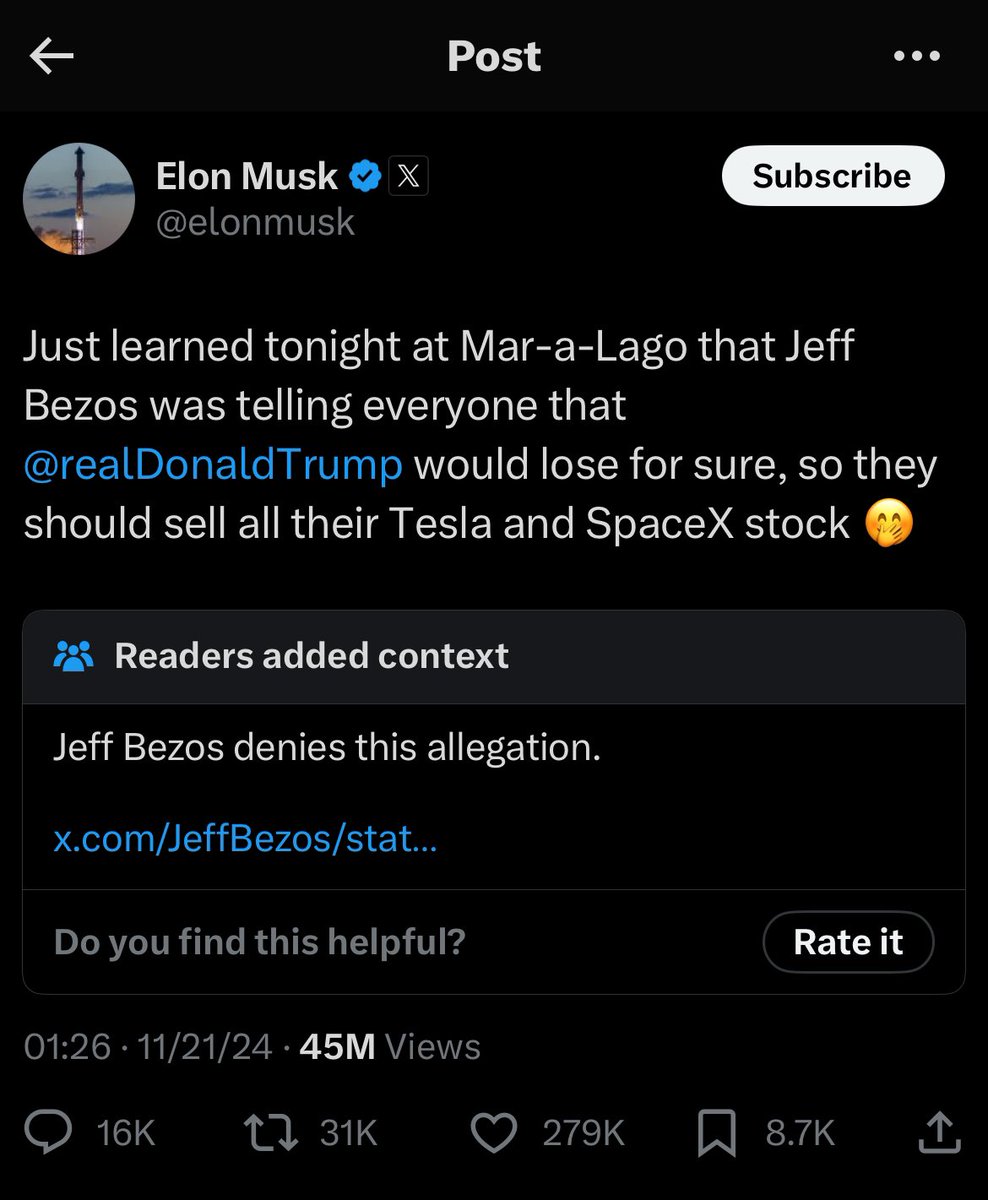Open Elon Musk's profile picture
Image resolution: width=988 pixels, height=1200 pixels.
point(79,198)
